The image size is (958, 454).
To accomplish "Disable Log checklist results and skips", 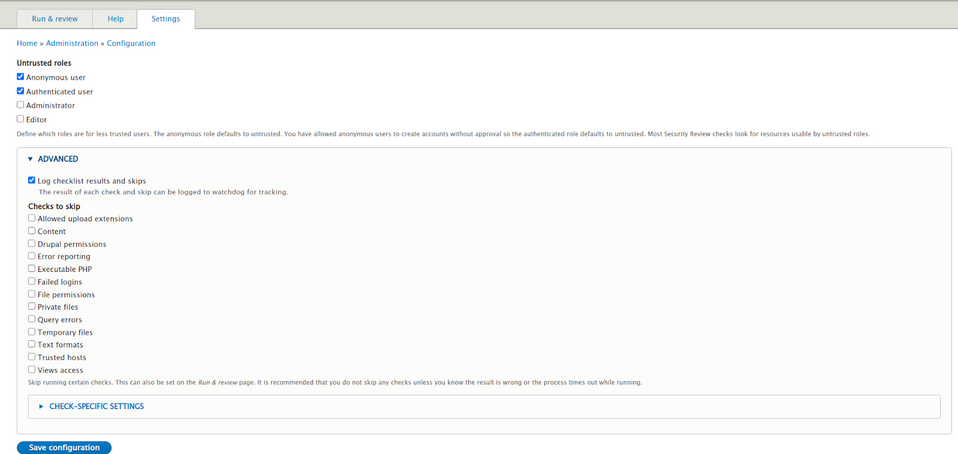I will (x=32, y=181).
